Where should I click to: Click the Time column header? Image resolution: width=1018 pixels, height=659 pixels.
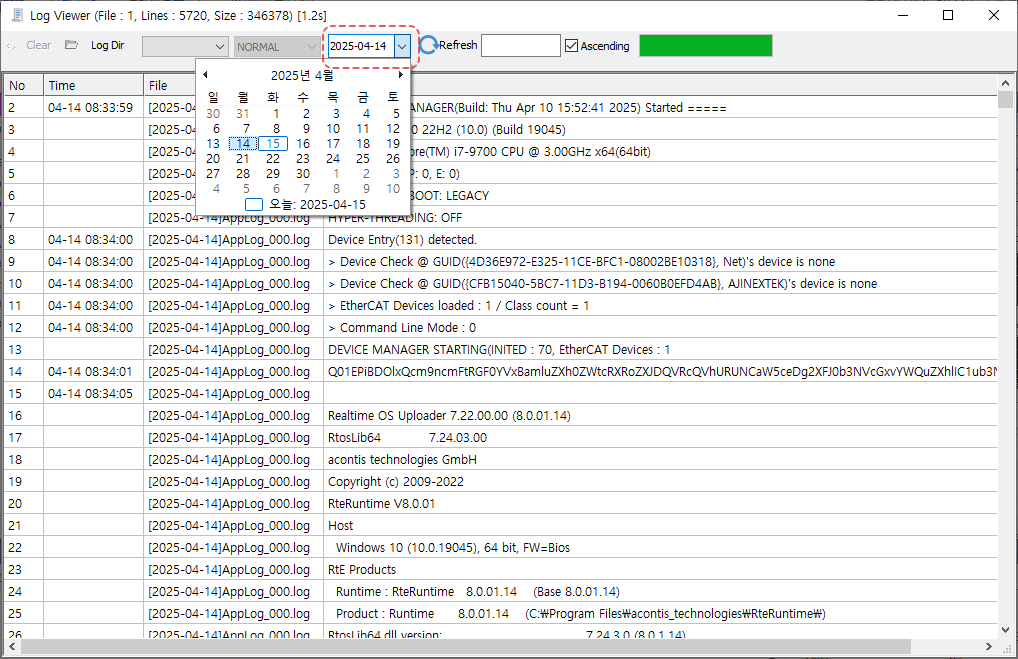click(93, 85)
